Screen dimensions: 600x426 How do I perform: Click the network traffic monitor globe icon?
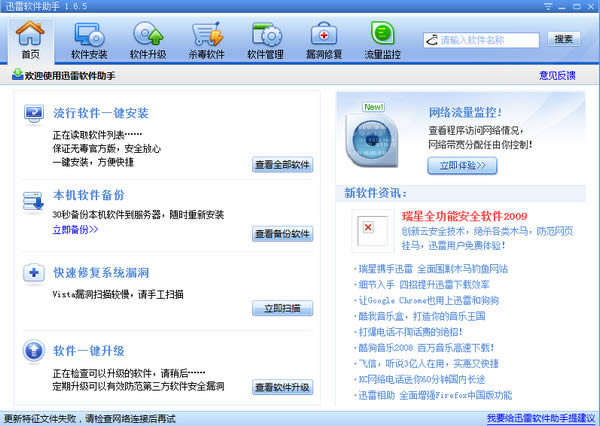(371, 140)
